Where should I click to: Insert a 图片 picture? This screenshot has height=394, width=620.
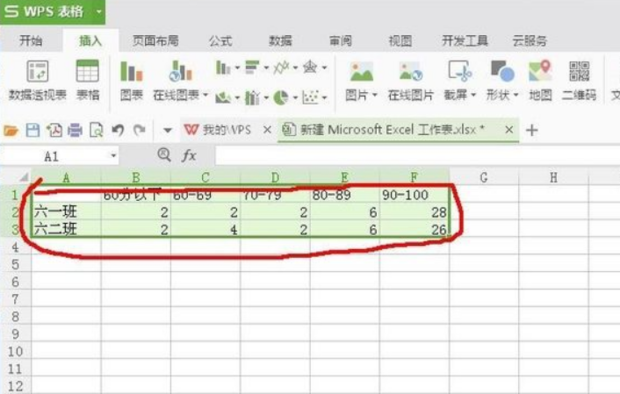pyautogui.click(x=361, y=80)
